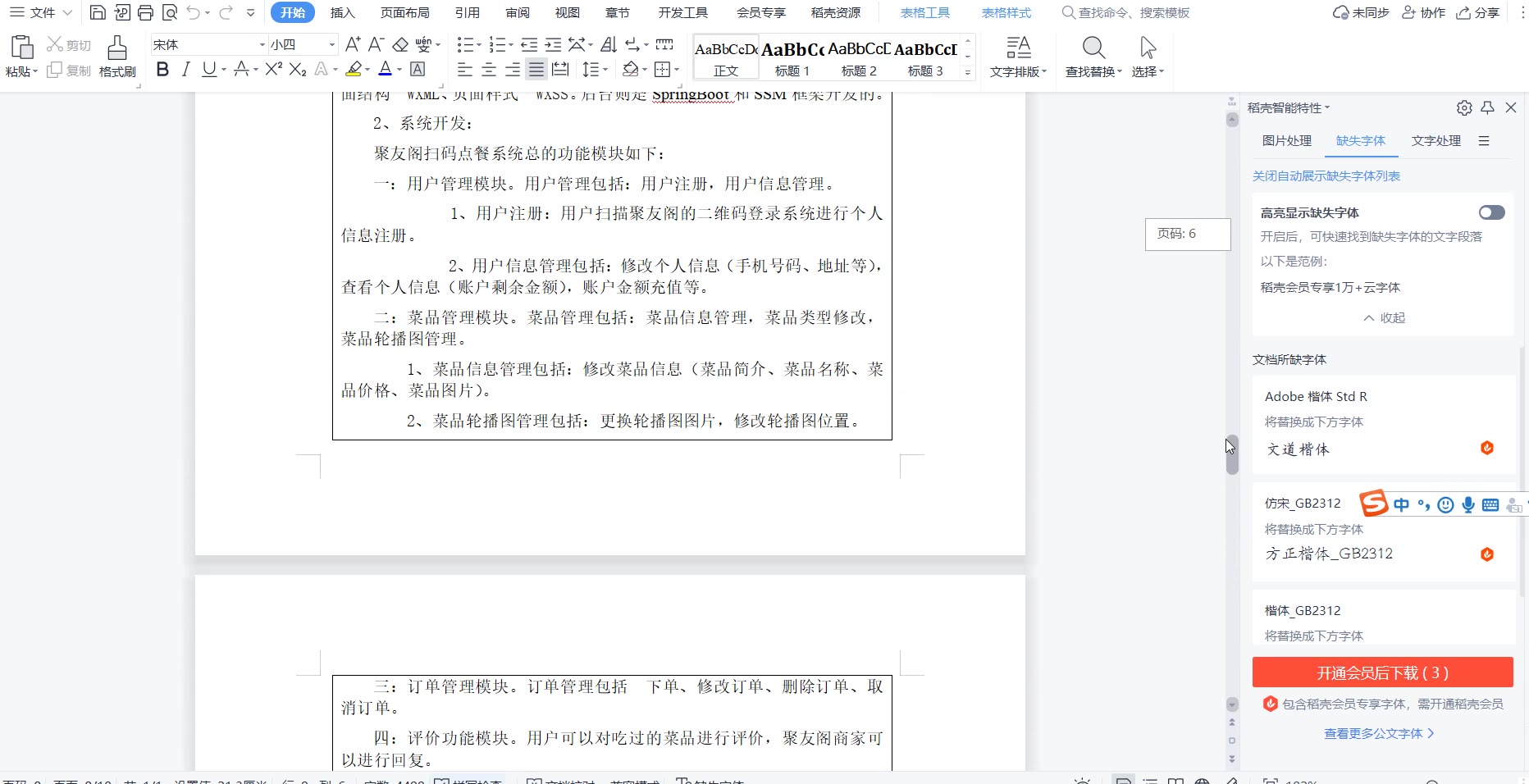Click the Paste clipboard icon

[x=21, y=47]
